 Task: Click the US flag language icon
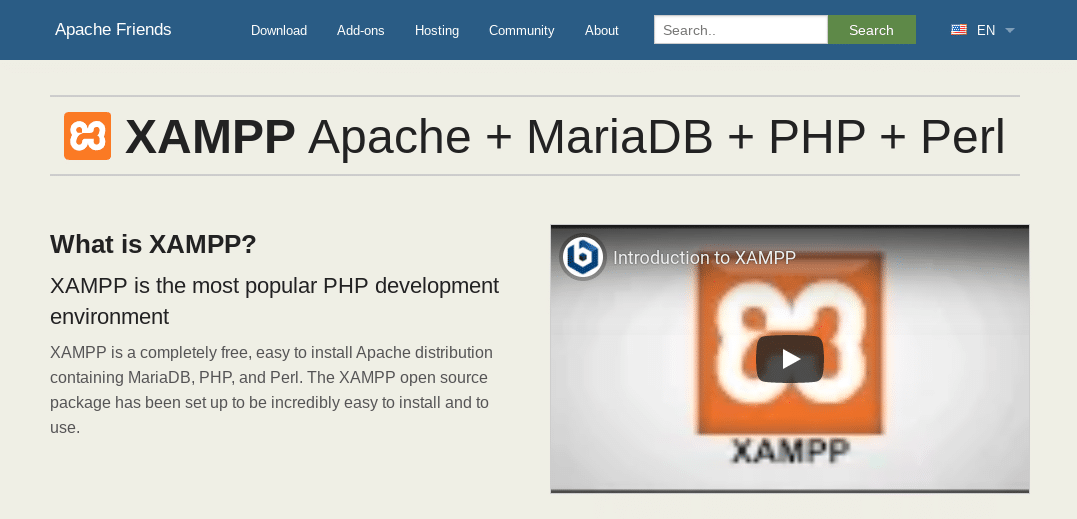(x=958, y=30)
